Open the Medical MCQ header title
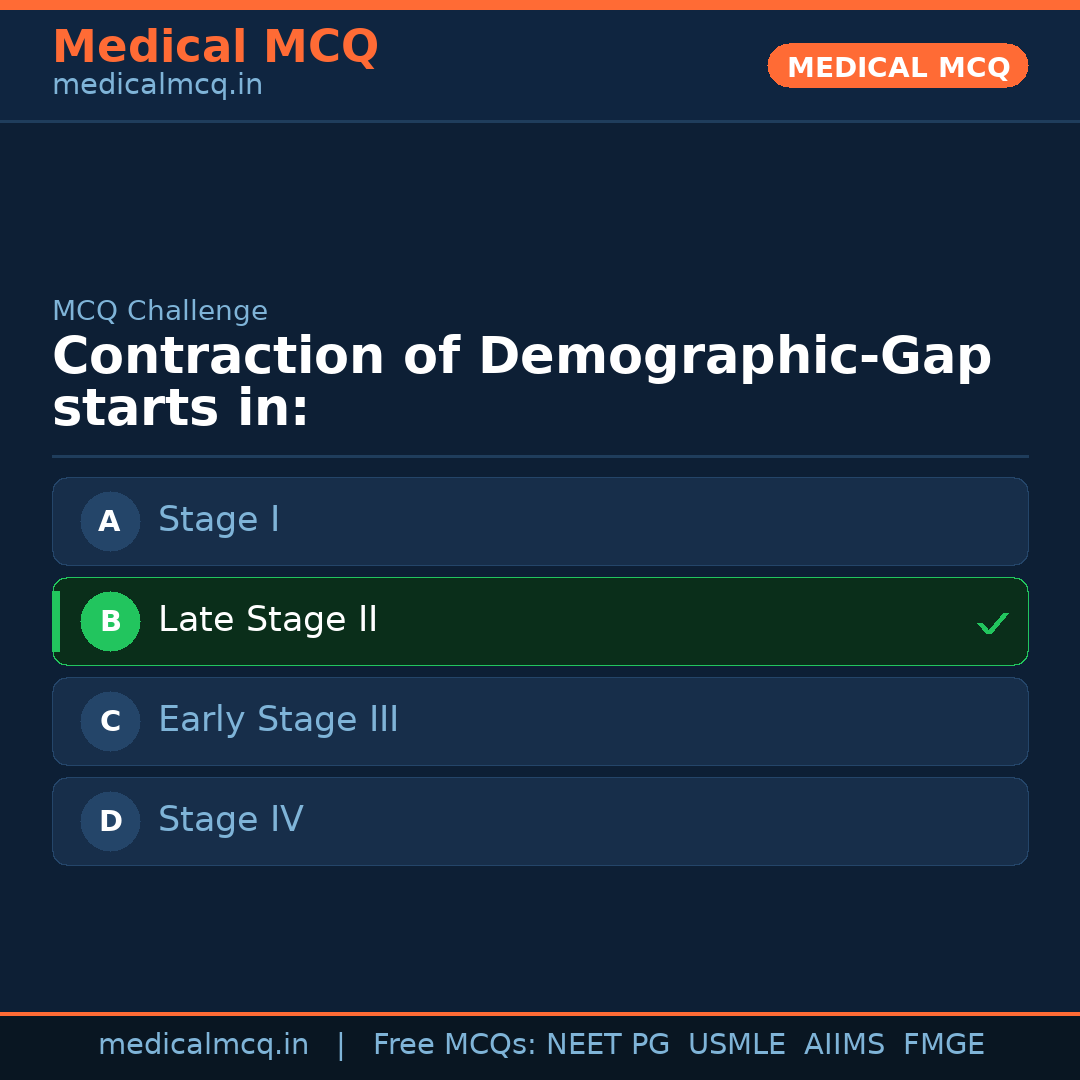This screenshot has height=1080, width=1080. [x=215, y=47]
